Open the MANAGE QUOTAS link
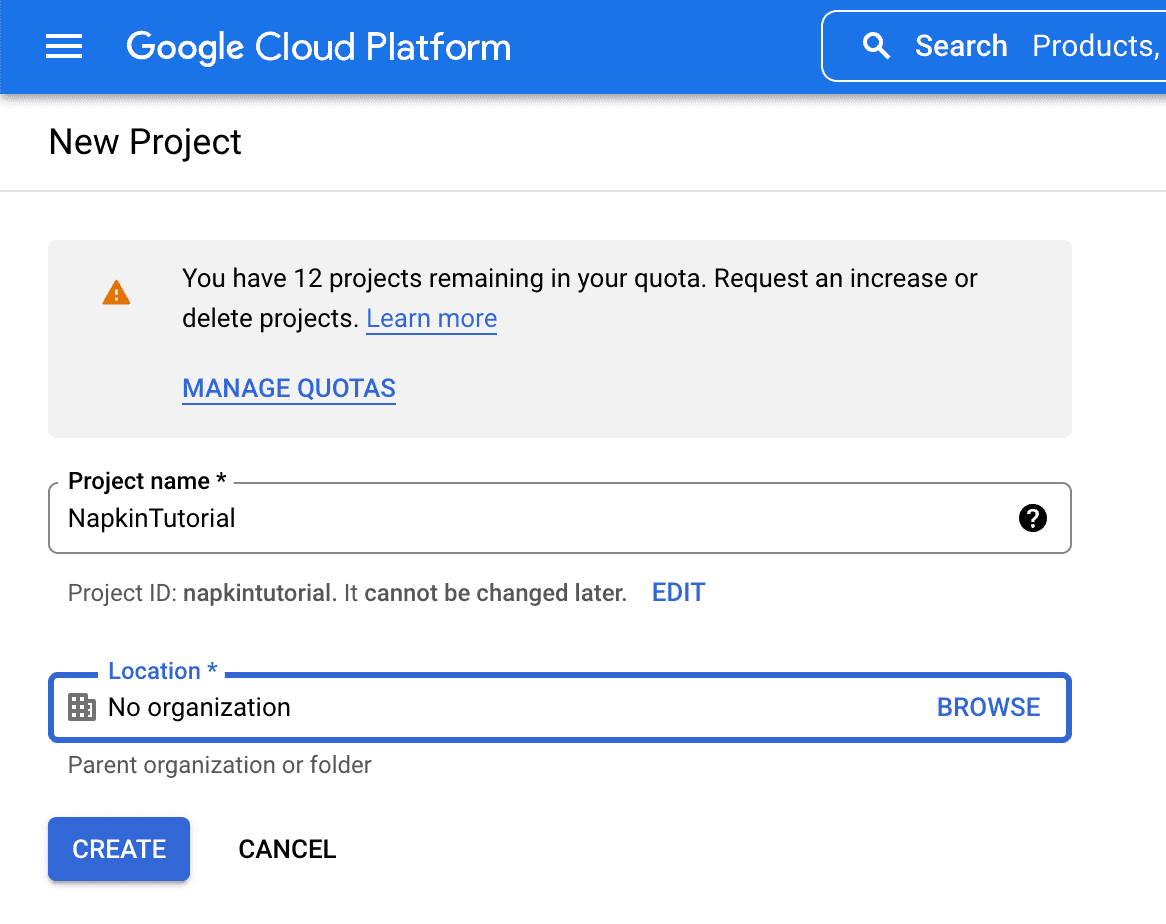Screen dimensions: 1166x924 [x=289, y=388]
